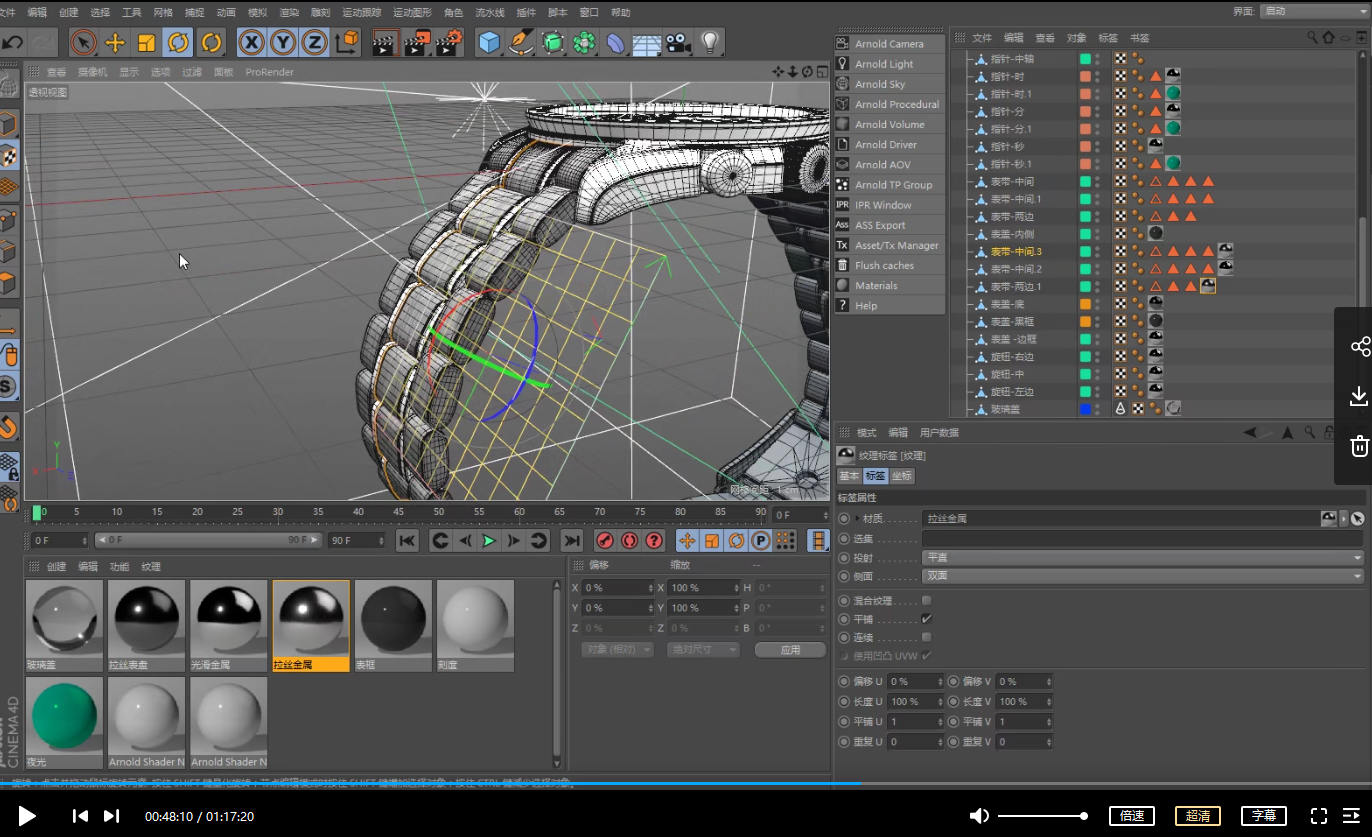
Task: Open the 侧面 side dropdown
Action: tap(1142, 576)
